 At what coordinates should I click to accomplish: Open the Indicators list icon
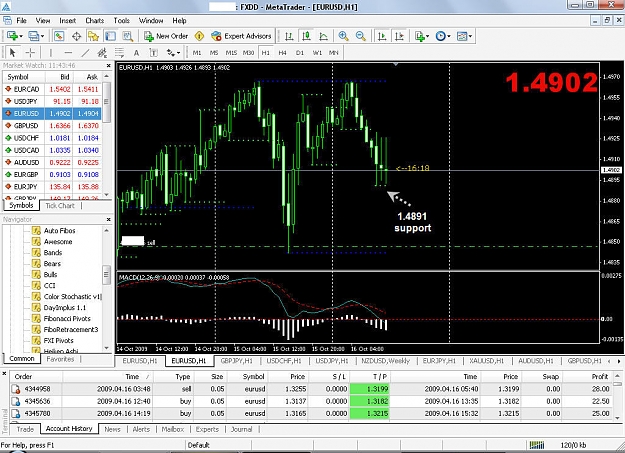coord(419,36)
